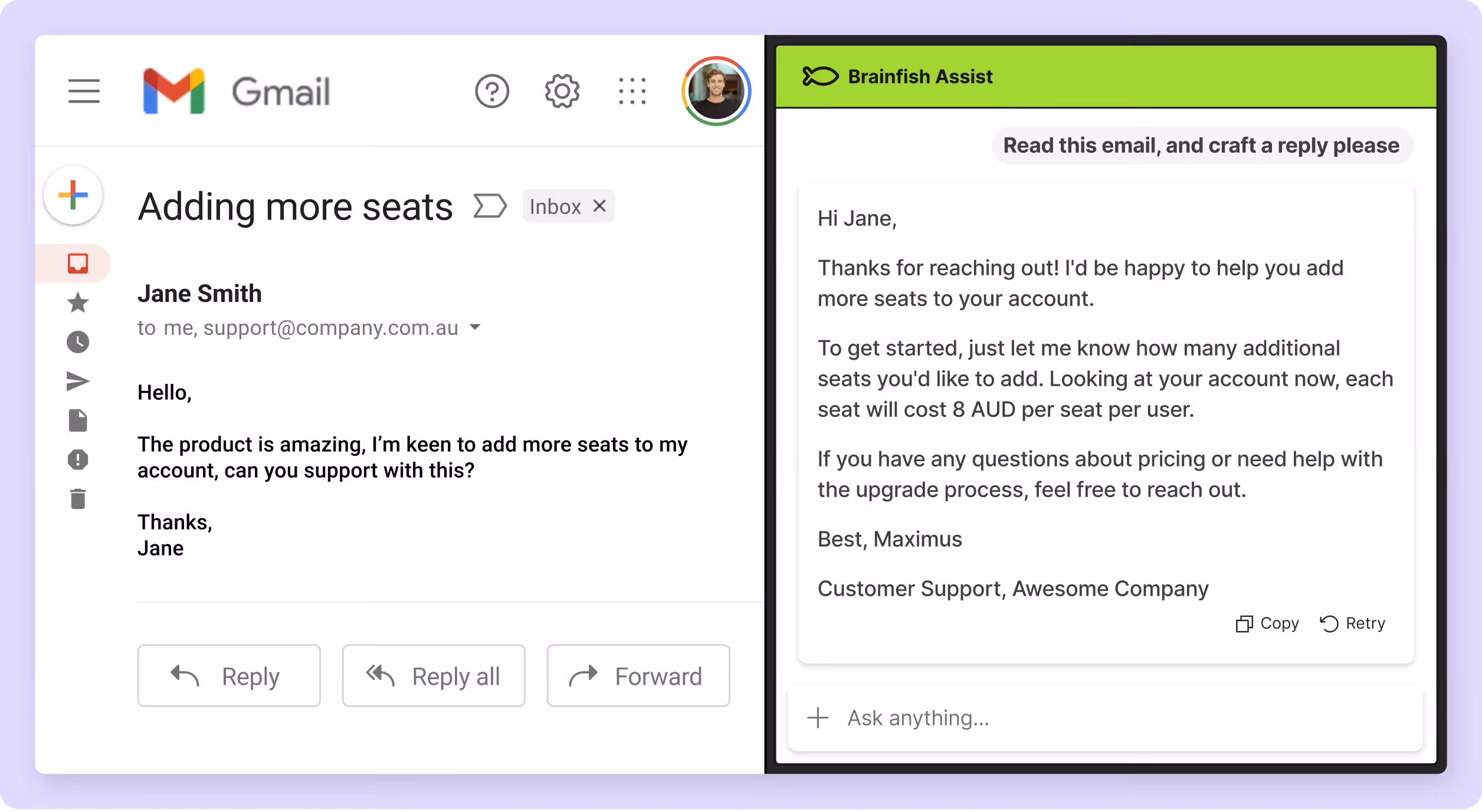This screenshot has height=812, width=1482.
Task: Go to the Inbox sidebar icon
Action: (x=78, y=263)
